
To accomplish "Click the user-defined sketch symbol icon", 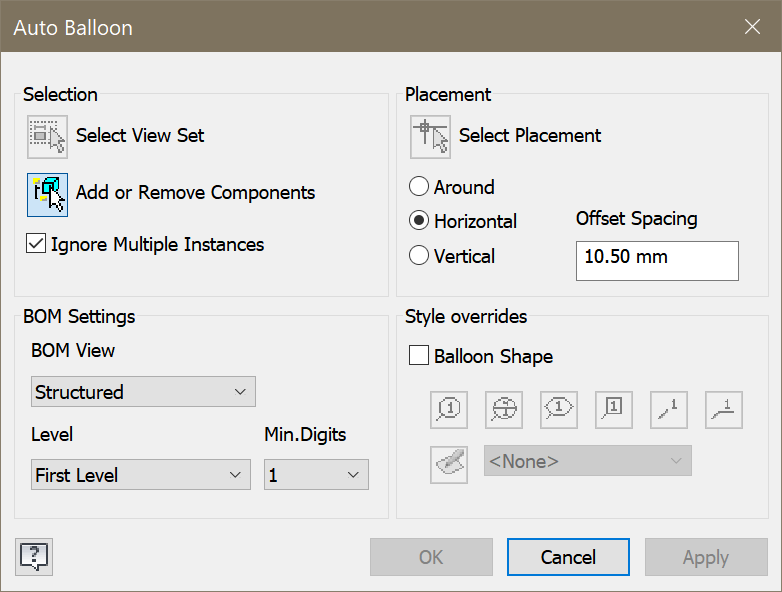I will [449, 463].
